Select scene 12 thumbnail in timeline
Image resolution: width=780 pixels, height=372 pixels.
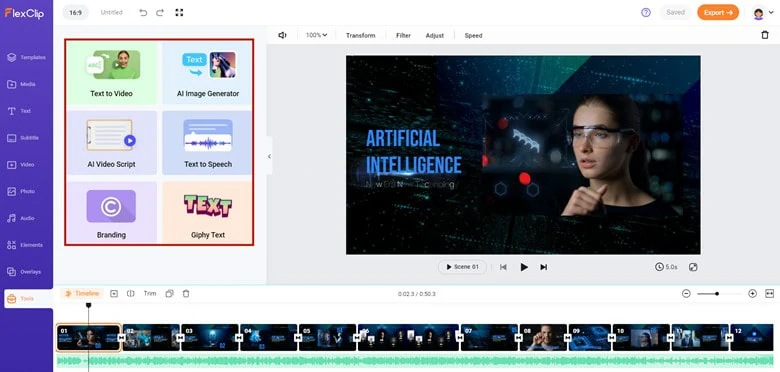pos(752,338)
